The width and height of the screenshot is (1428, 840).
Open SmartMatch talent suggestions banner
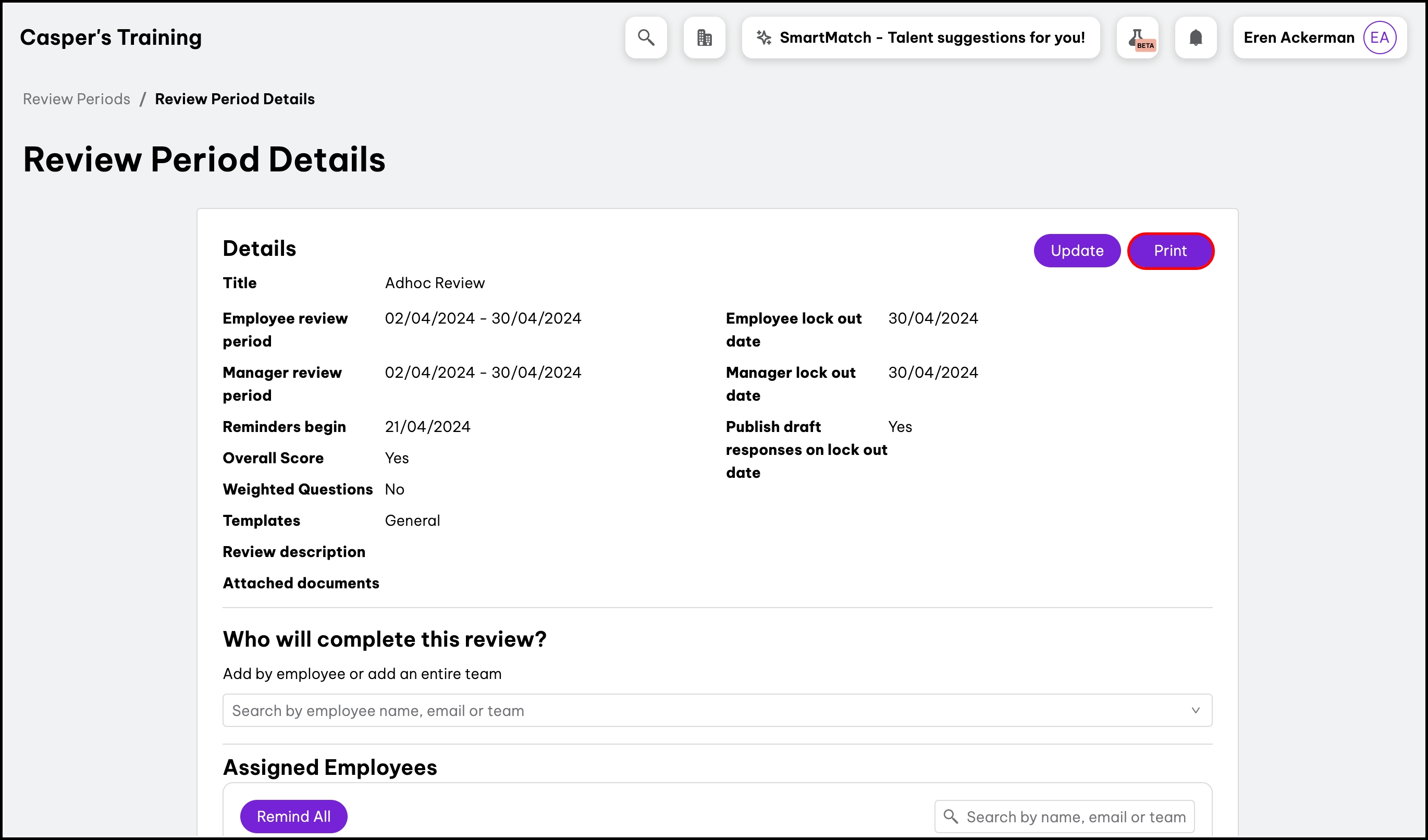[x=932, y=38]
